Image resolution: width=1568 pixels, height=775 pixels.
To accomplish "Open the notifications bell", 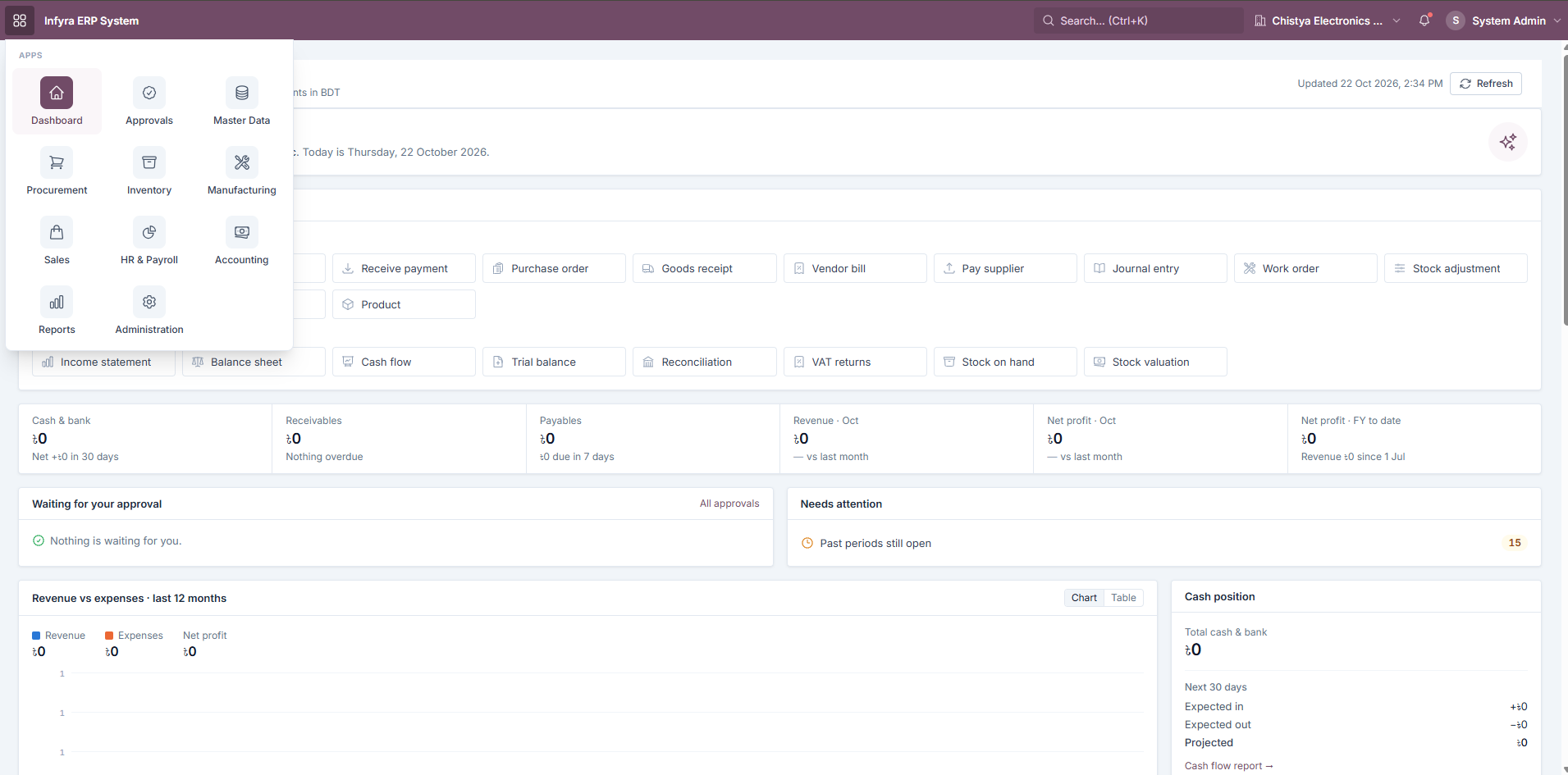I will [1424, 21].
